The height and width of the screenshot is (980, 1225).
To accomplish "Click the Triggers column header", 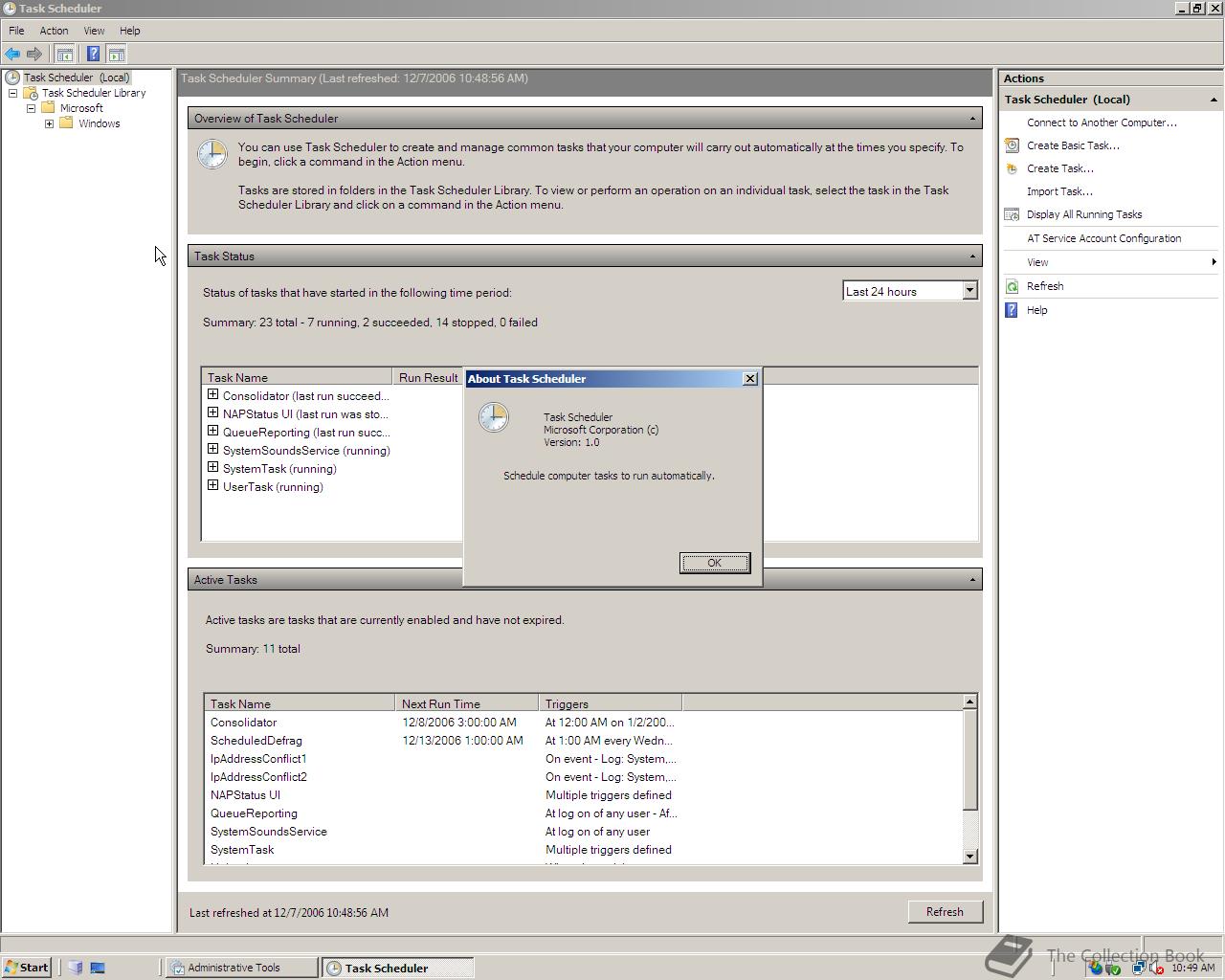I will 610,703.
